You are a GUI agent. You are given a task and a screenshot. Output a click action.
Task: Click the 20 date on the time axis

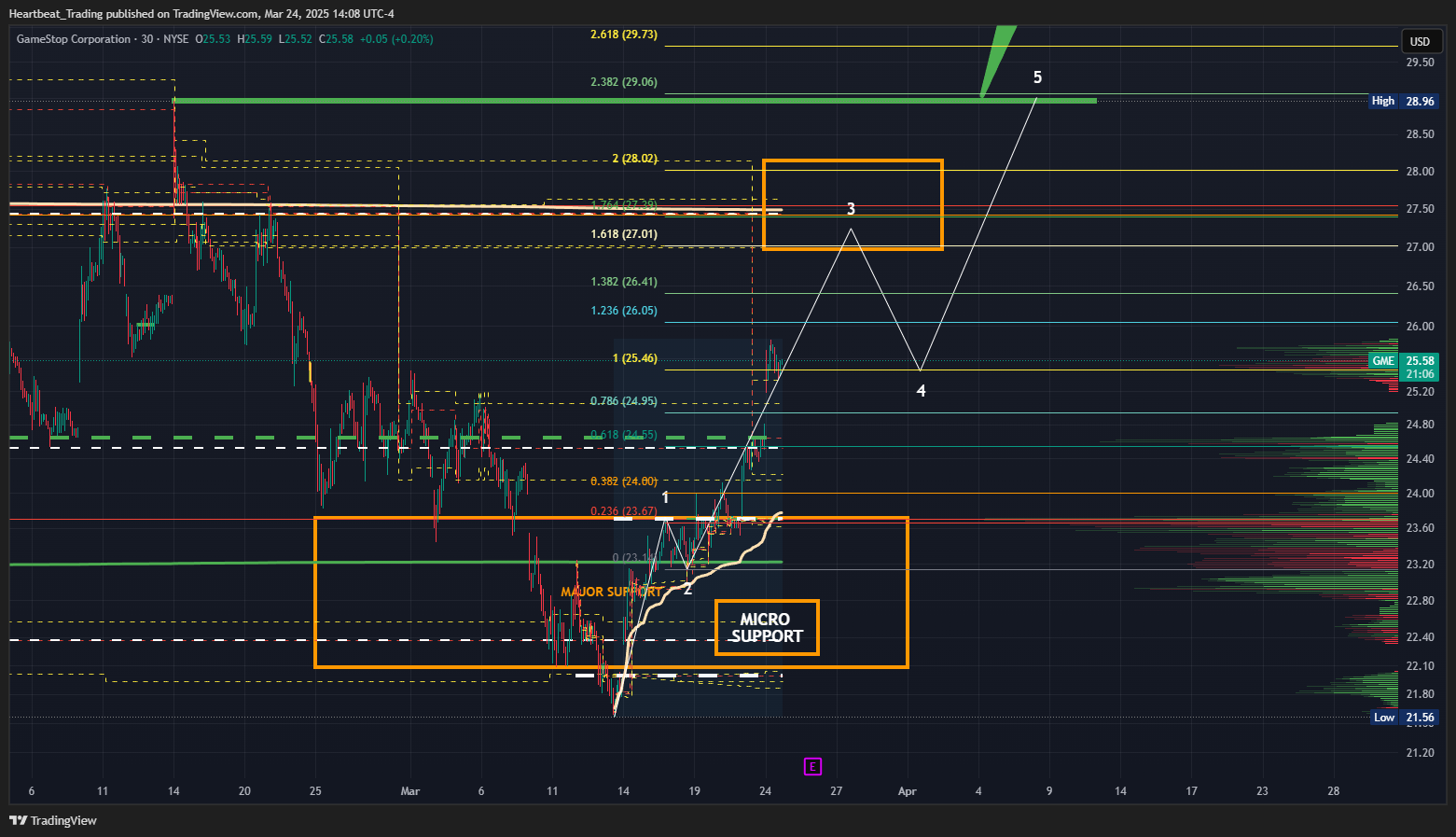pos(244,791)
